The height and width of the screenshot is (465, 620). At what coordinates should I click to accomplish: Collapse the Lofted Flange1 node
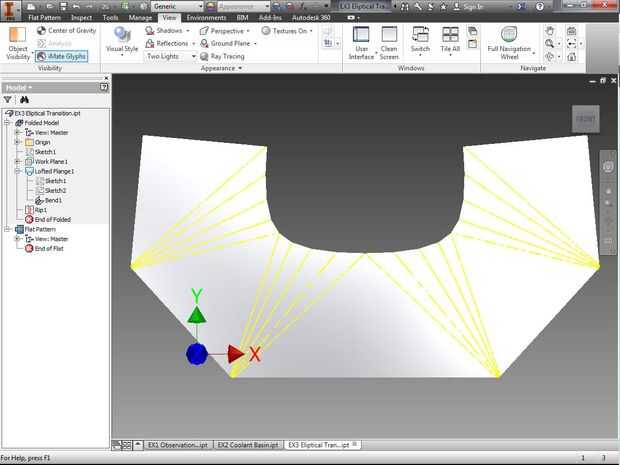point(17,171)
